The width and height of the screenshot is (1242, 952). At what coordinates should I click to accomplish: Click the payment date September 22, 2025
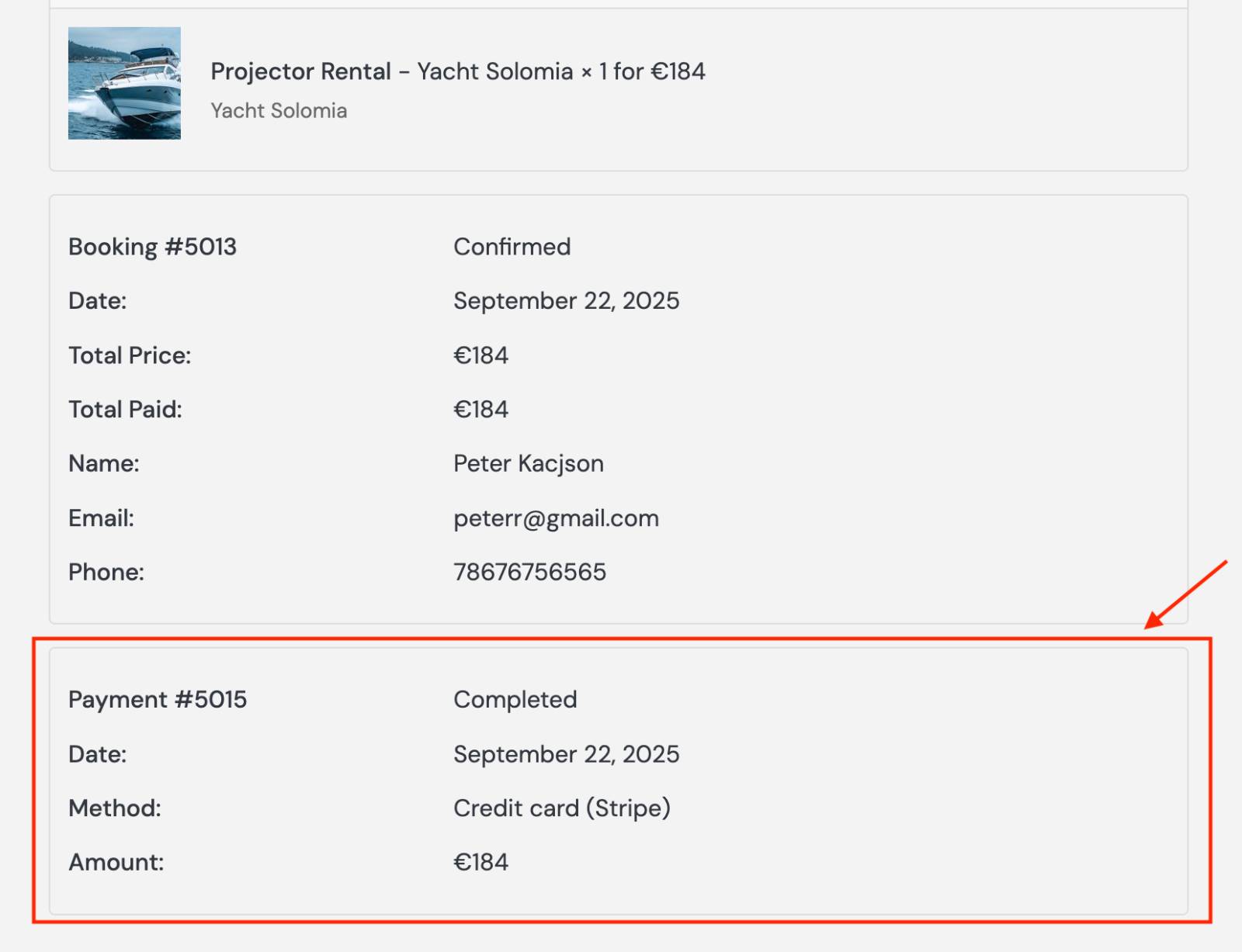(566, 754)
